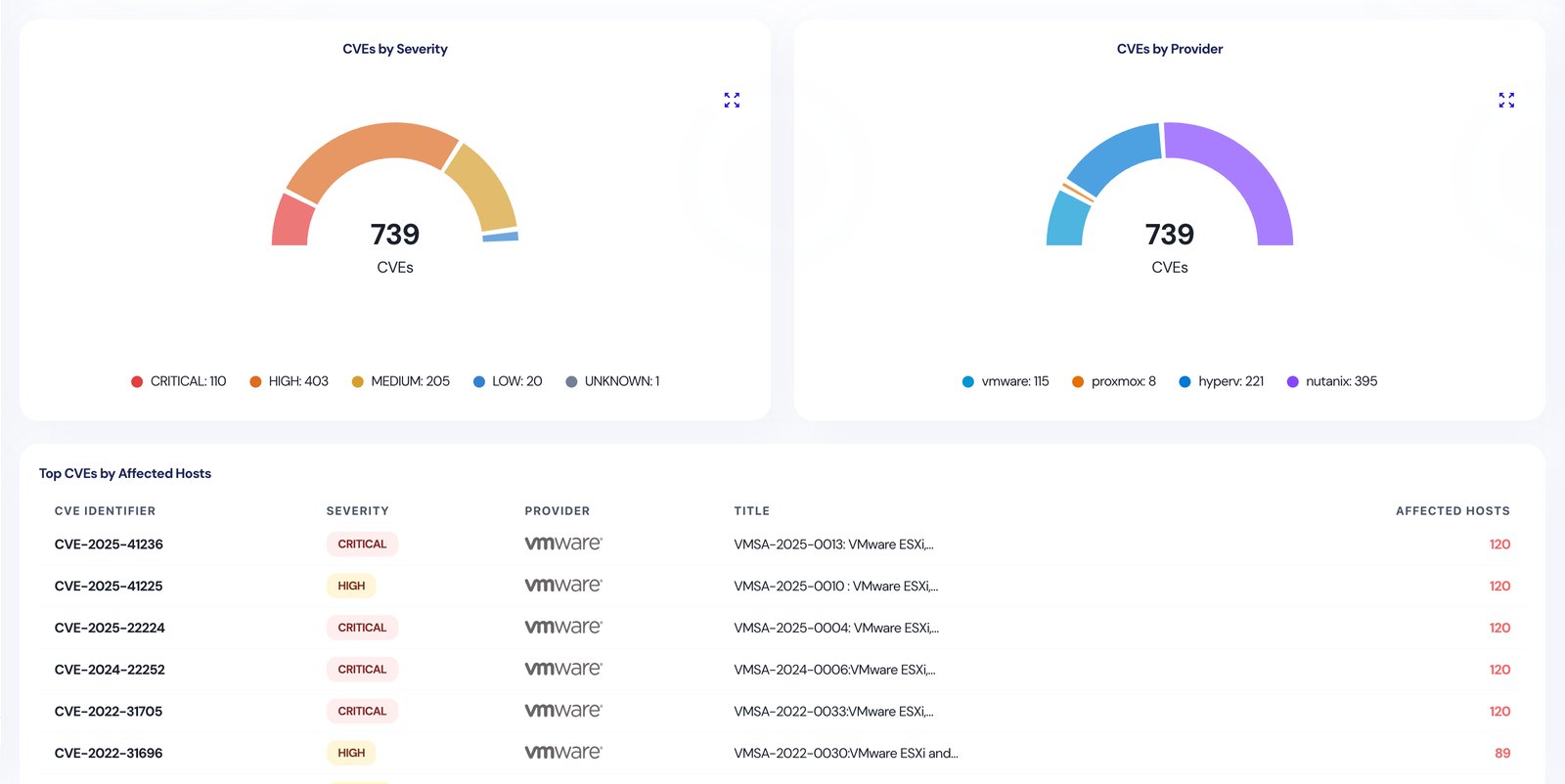Sort by the Affected Hosts column header
The width and height of the screenshot is (1565, 784).
(x=1453, y=511)
